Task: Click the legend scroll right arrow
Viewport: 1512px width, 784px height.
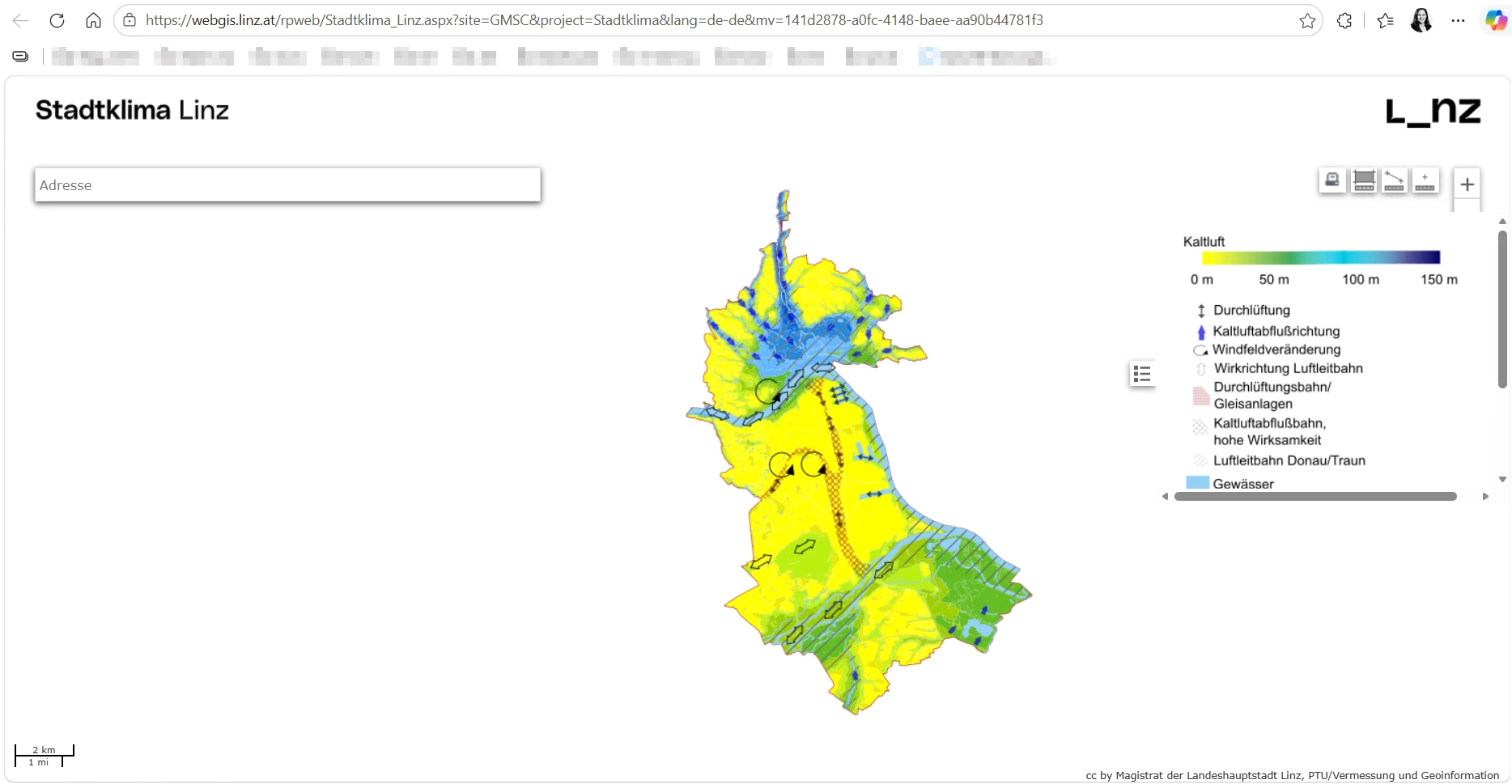Action: pyautogui.click(x=1485, y=497)
